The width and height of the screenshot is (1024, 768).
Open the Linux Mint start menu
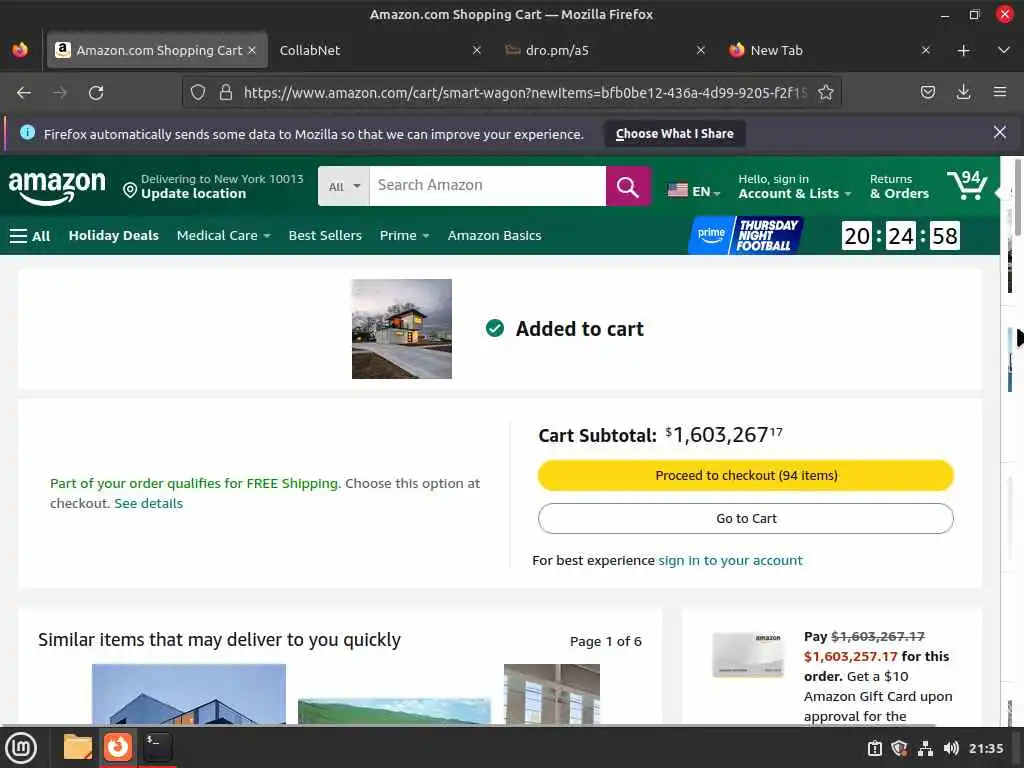[21, 748]
